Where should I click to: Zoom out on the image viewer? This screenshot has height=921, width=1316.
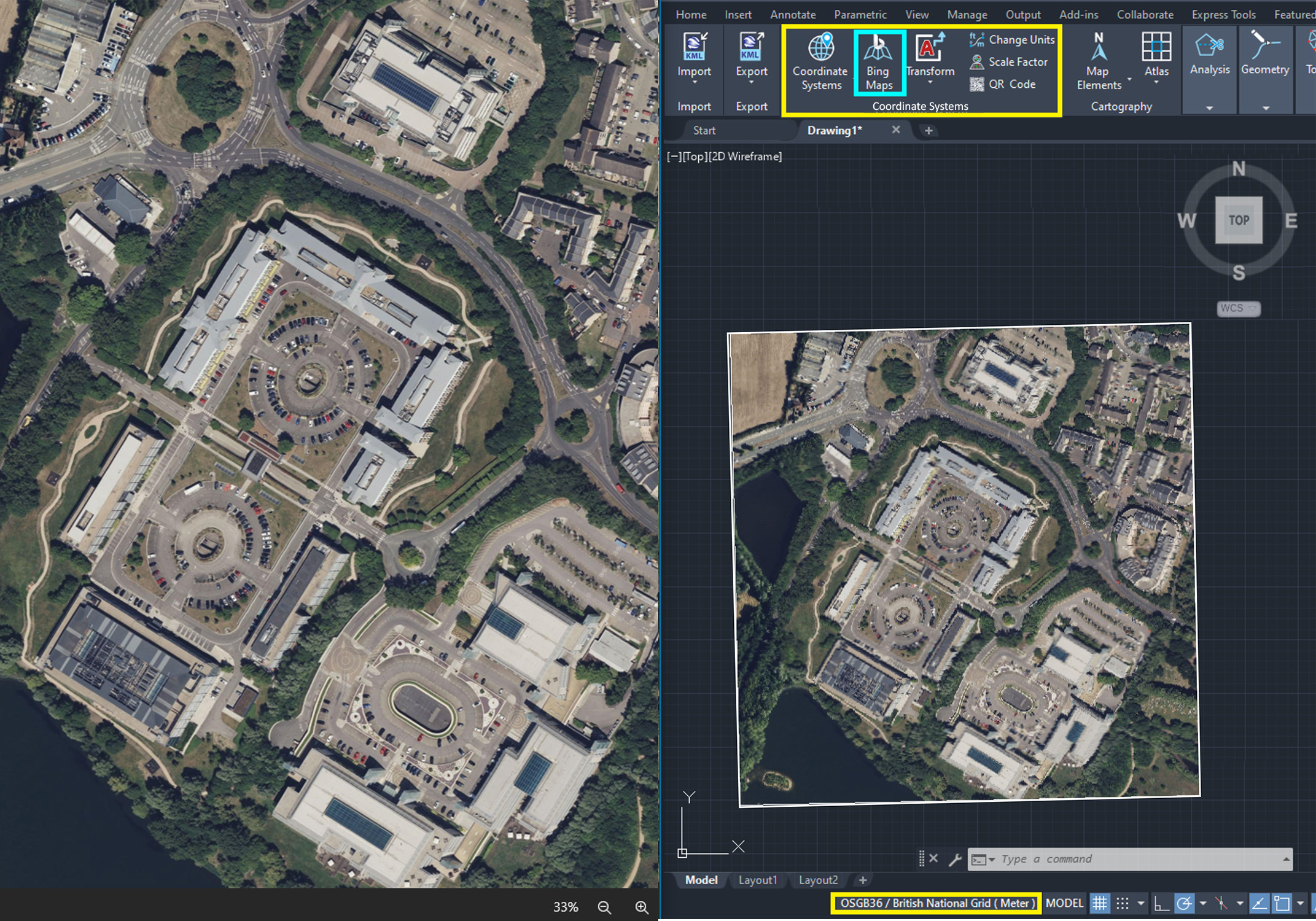click(x=604, y=907)
